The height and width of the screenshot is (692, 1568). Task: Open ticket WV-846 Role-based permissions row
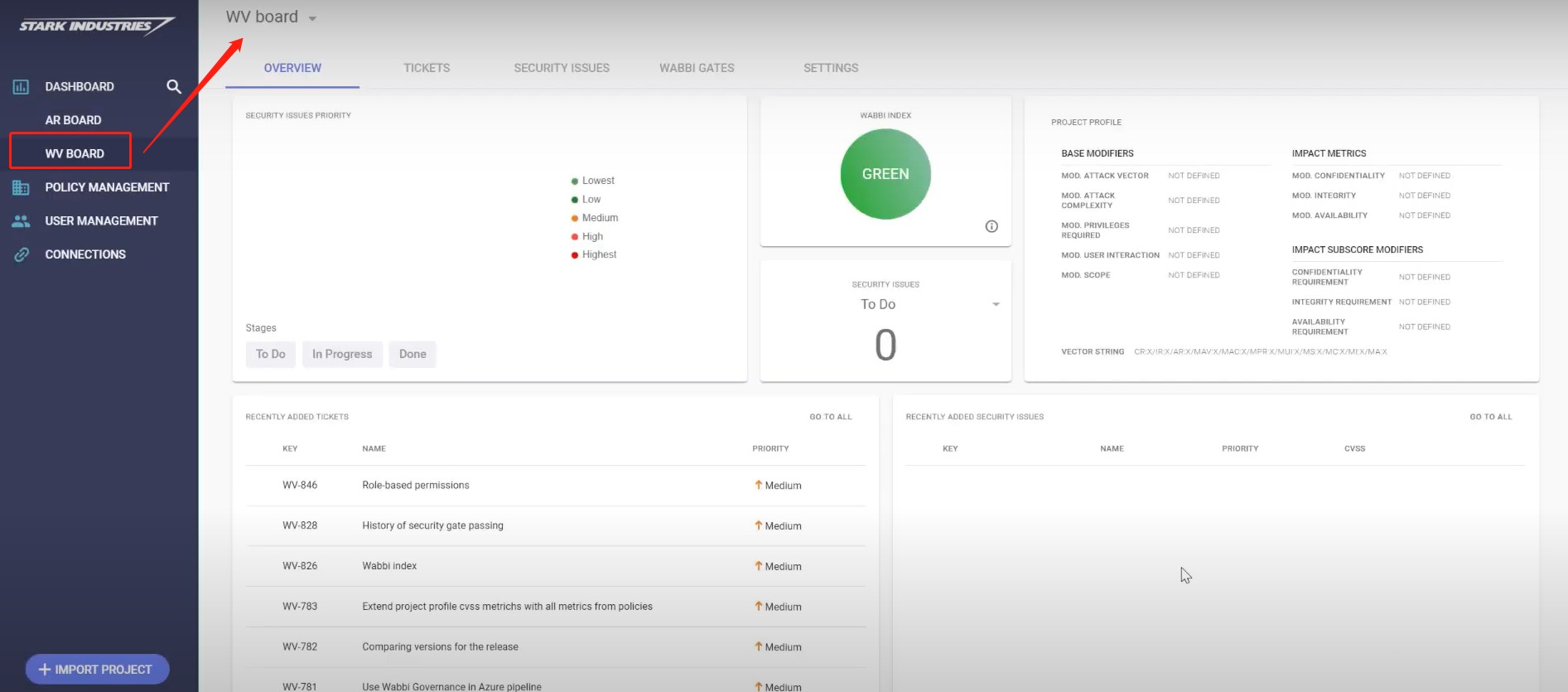pos(415,486)
